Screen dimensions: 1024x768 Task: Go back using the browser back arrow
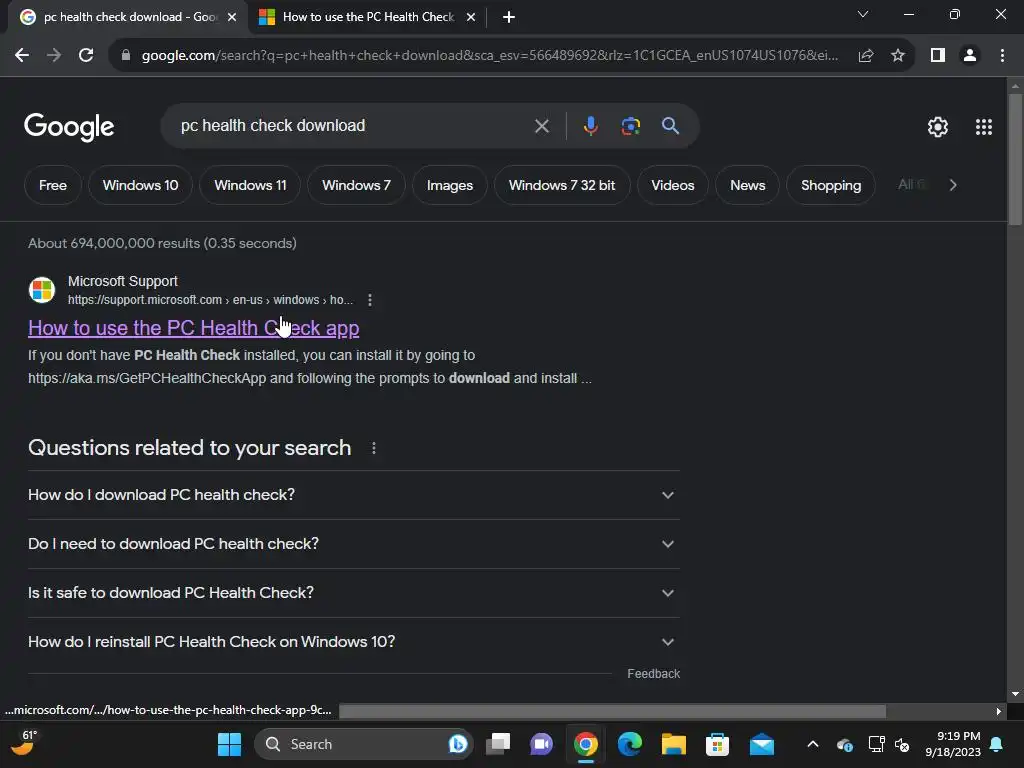pyautogui.click(x=22, y=56)
